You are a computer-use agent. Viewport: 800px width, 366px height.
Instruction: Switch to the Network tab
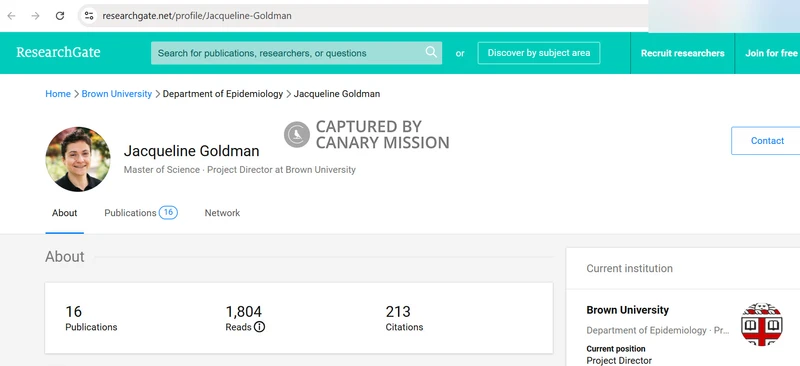[x=222, y=213]
